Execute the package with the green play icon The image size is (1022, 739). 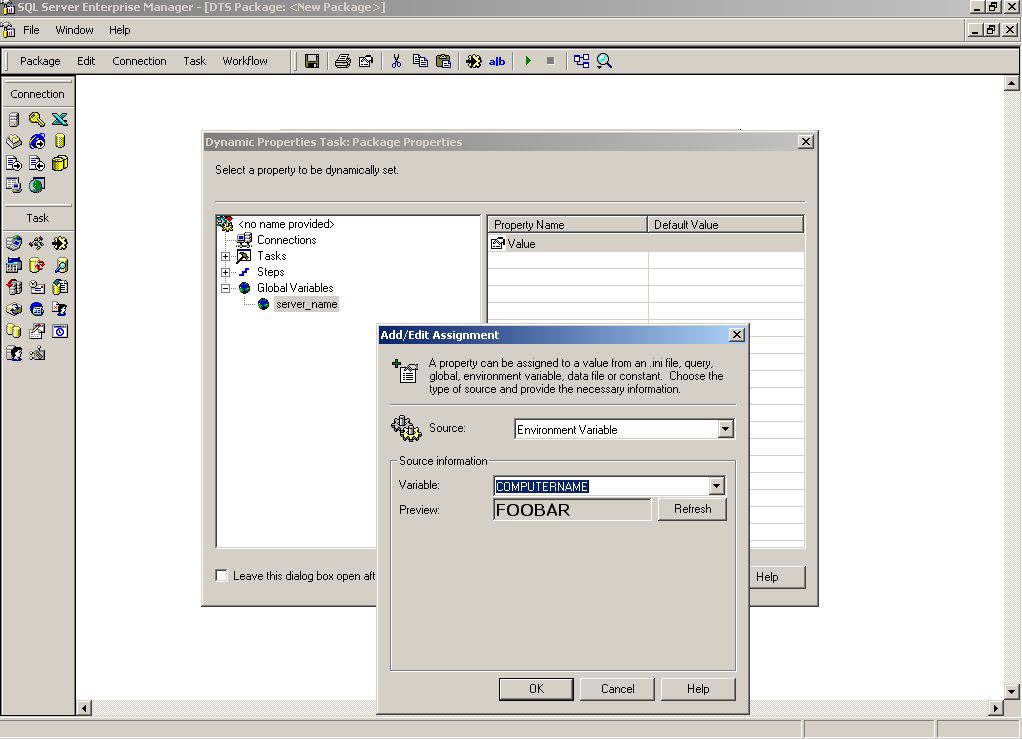coord(528,61)
